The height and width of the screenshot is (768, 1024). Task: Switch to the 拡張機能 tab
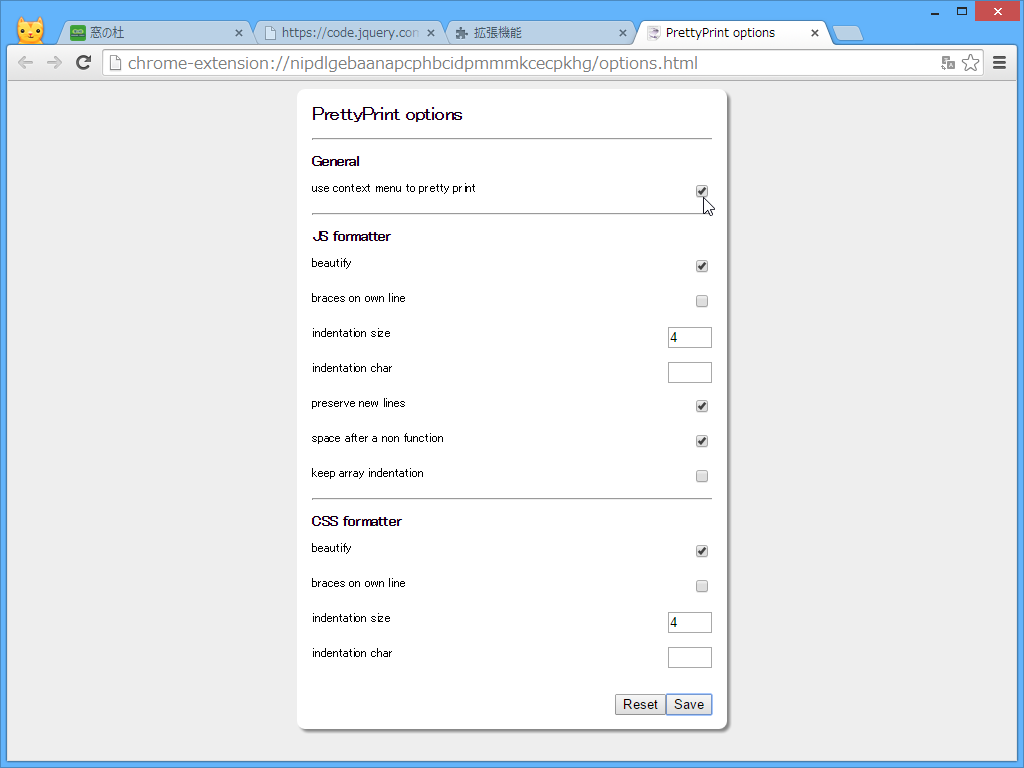click(x=541, y=33)
